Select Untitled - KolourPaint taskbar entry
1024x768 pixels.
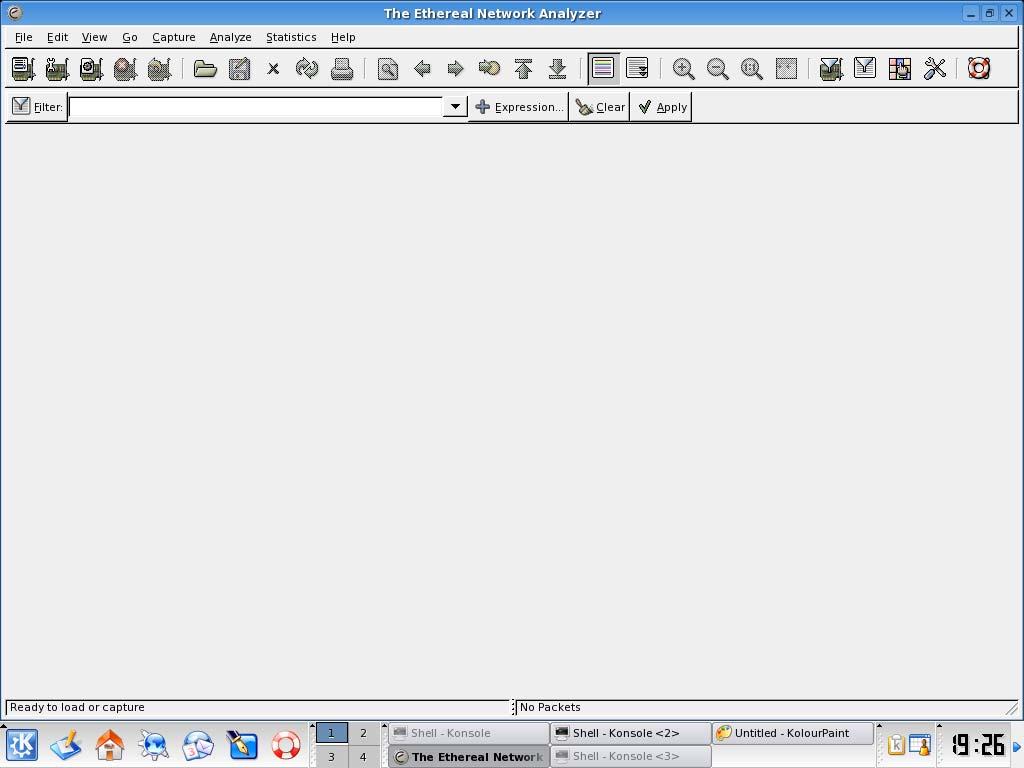click(x=793, y=733)
